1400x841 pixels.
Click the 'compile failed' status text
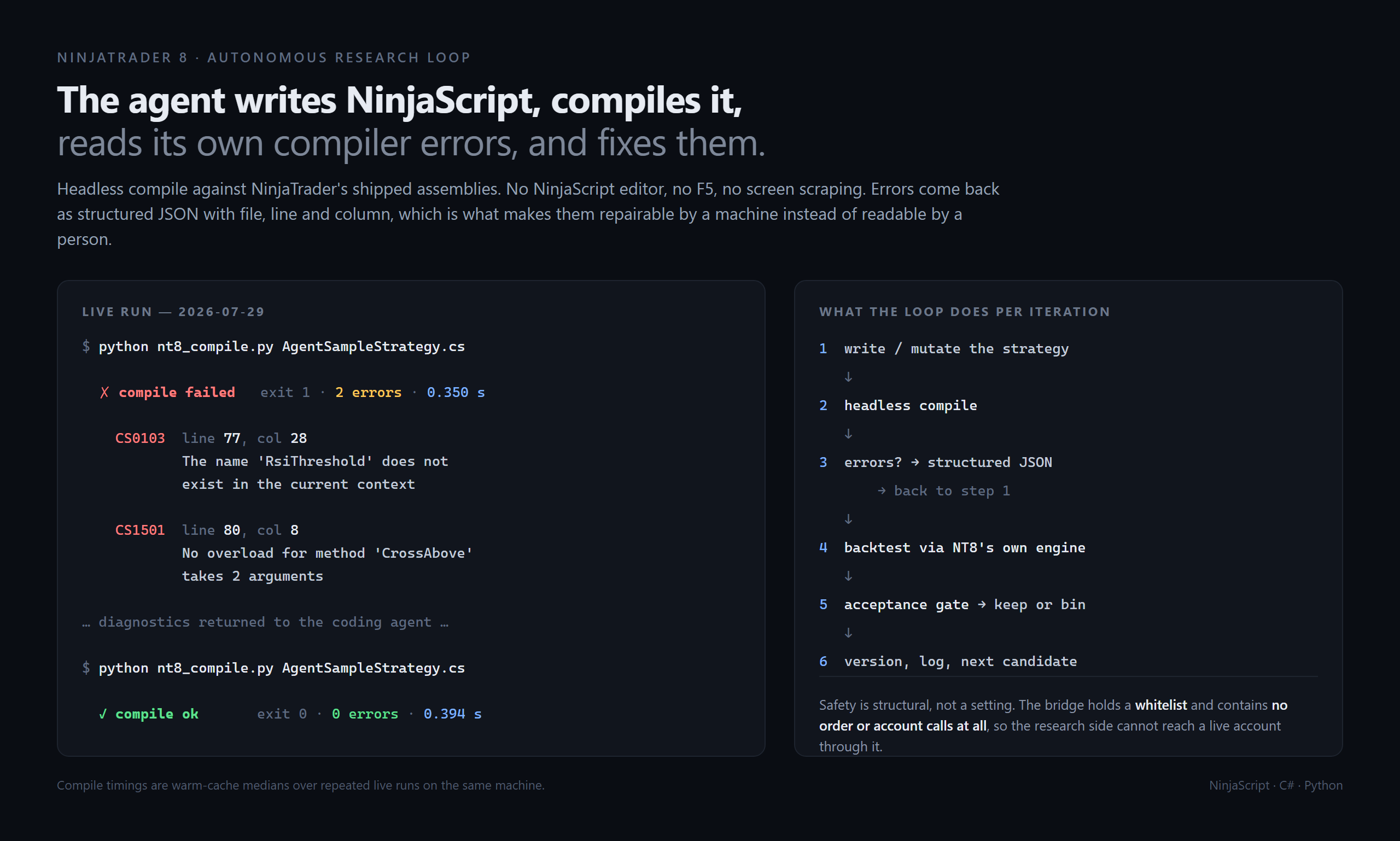(x=177, y=393)
